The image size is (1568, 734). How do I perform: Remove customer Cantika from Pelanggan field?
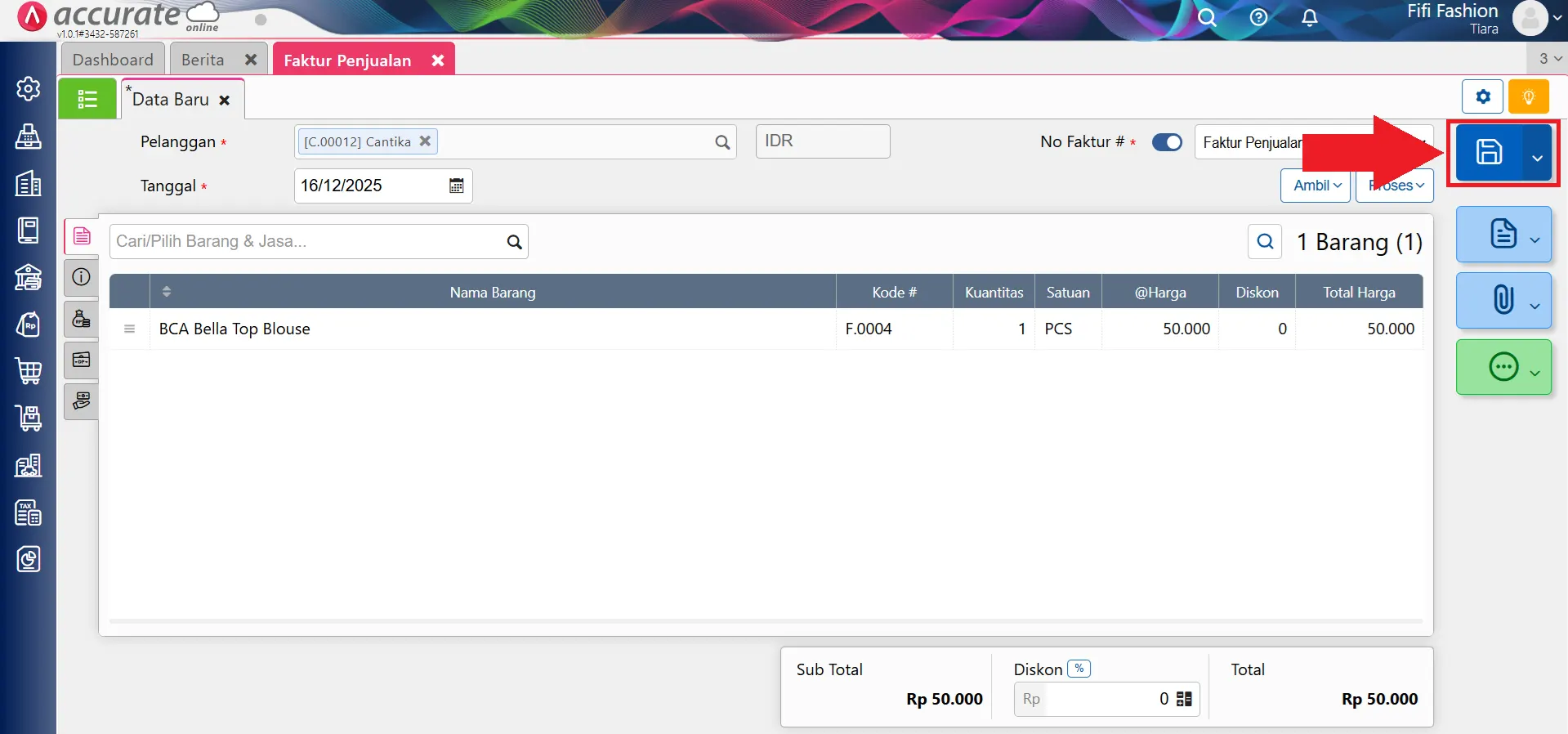tap(425, 141)
